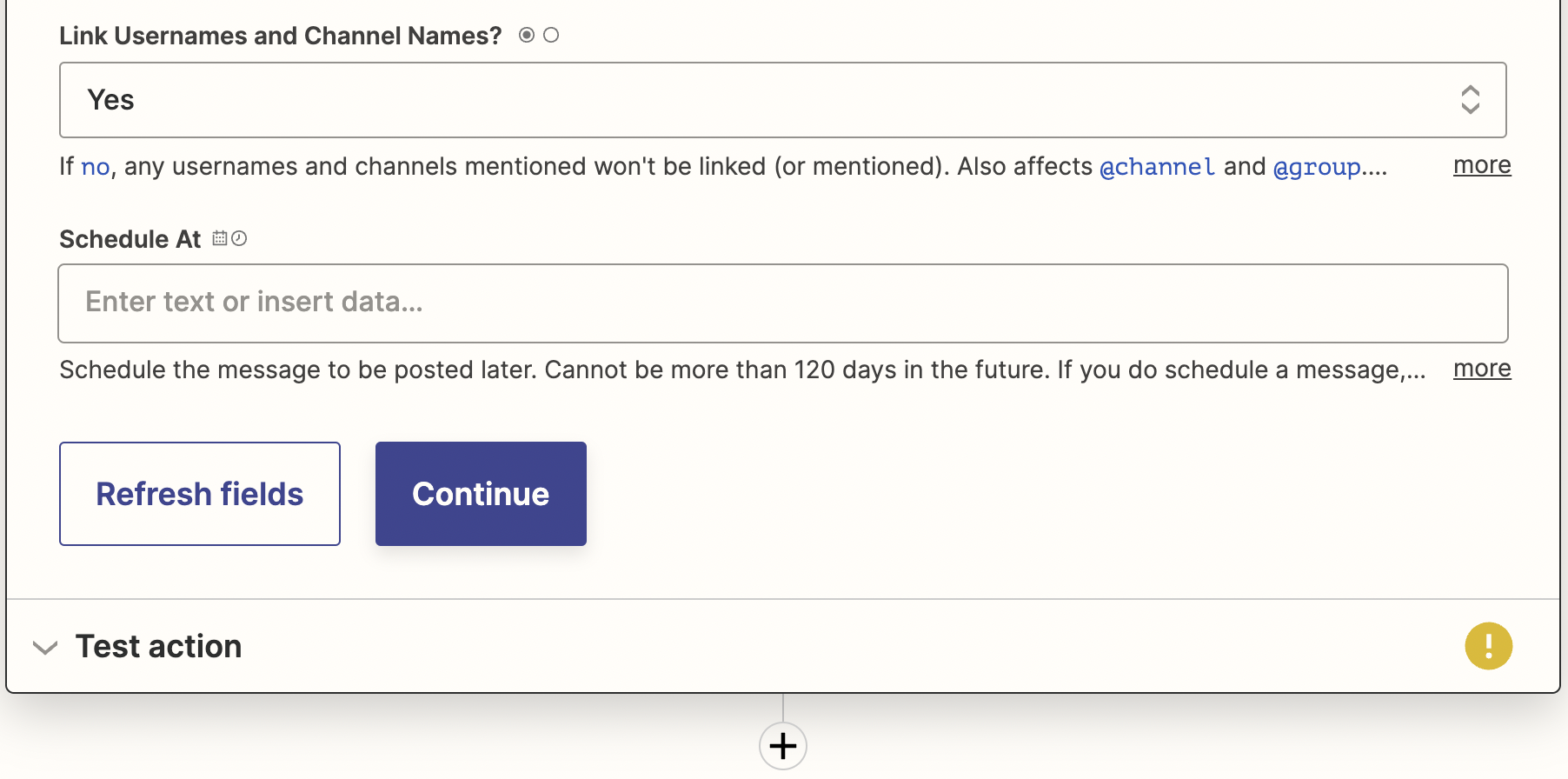Click the up-down arrows in the Yes field

[x=1470, y=100]
